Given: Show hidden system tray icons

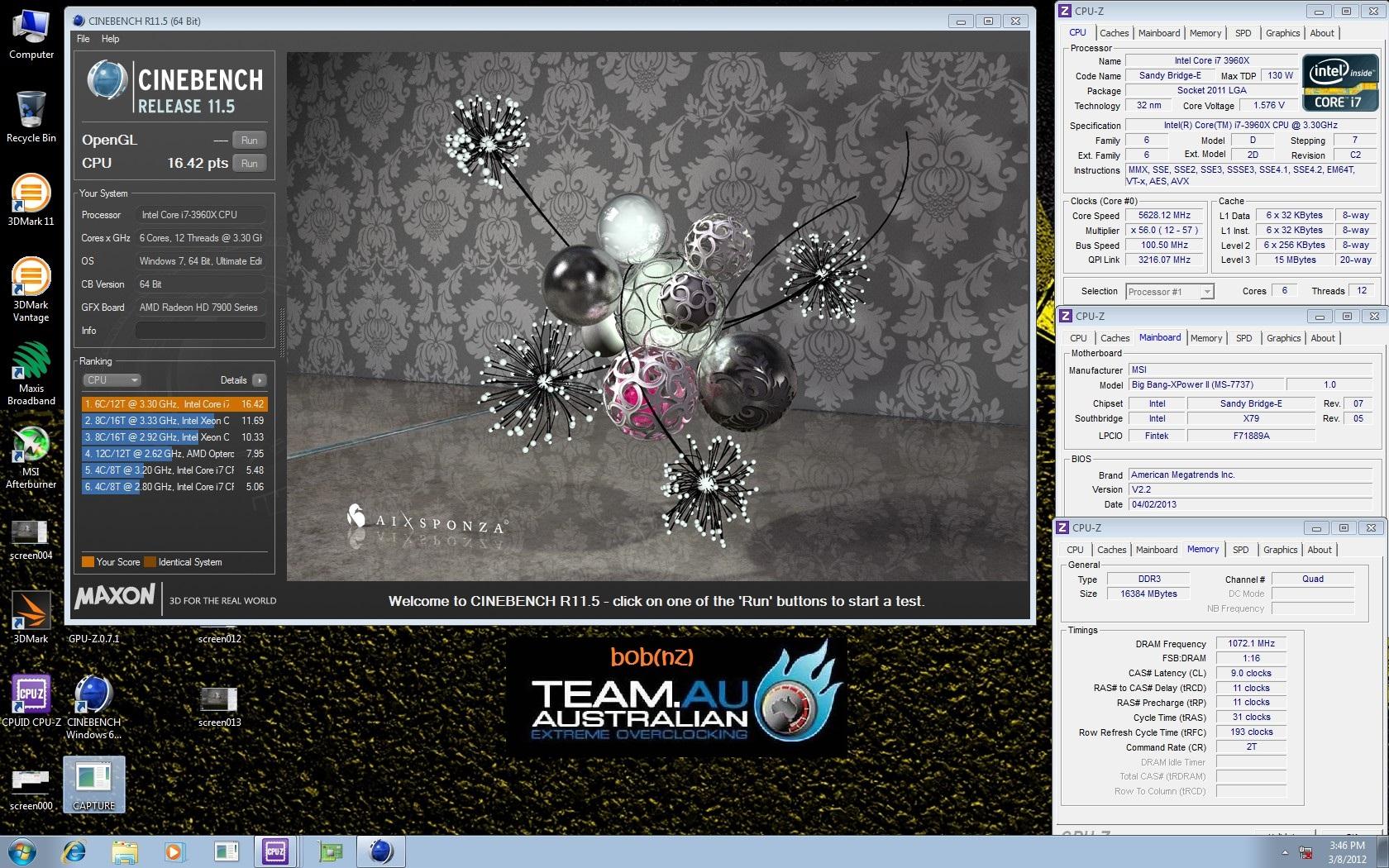Looking at the screenshot, I should point(1284,852).
